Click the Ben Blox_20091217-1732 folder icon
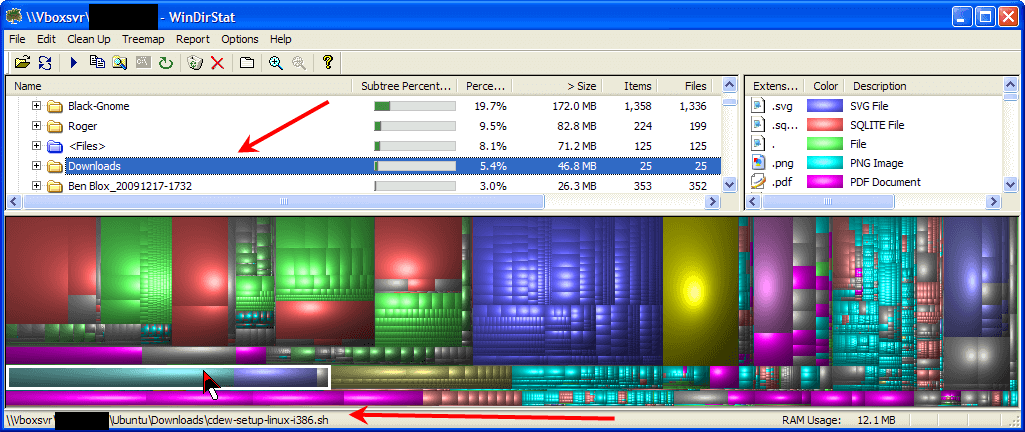This screenshot has height=432, width=1025. (x=54, y=186)
